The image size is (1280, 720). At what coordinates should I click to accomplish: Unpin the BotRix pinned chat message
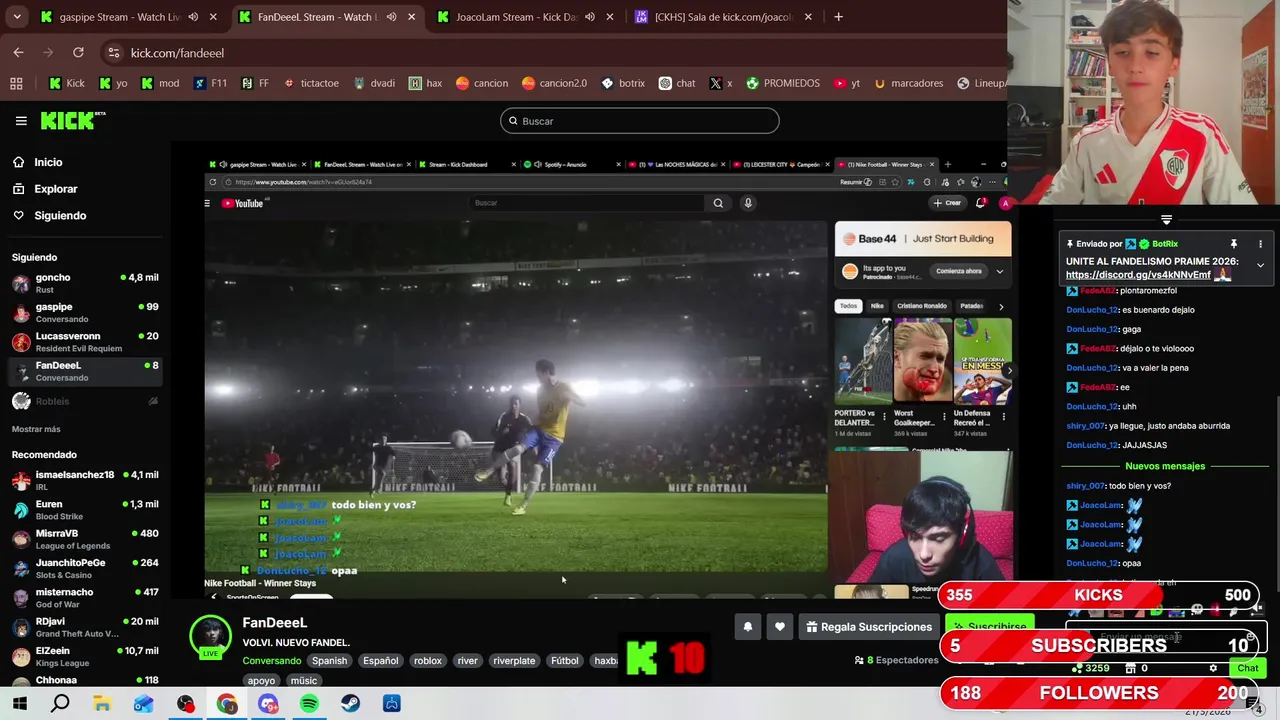coord(1233,244)
